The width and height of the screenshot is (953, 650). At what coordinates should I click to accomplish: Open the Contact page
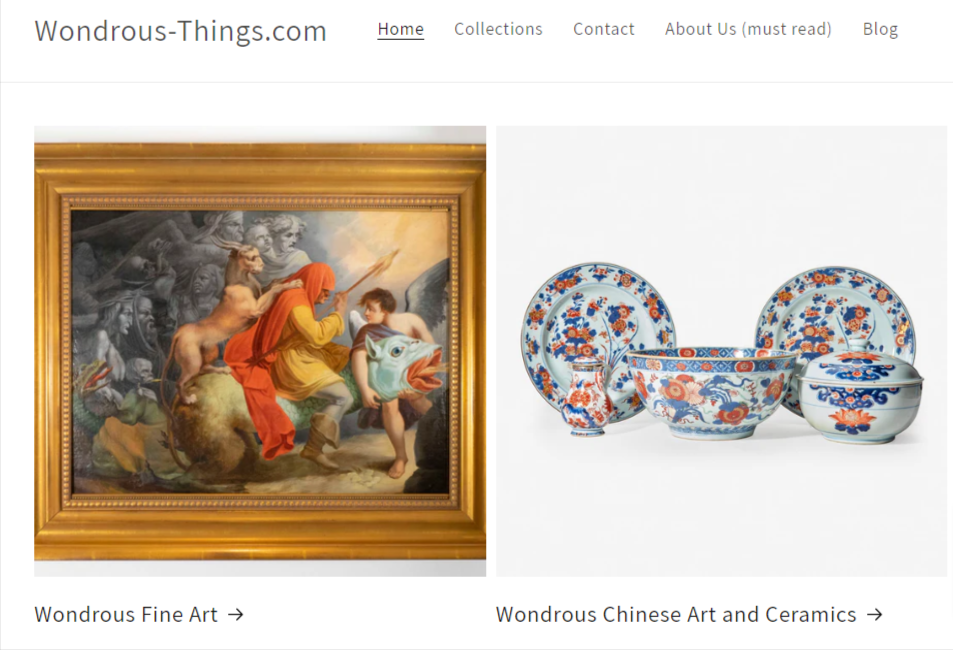604,29
